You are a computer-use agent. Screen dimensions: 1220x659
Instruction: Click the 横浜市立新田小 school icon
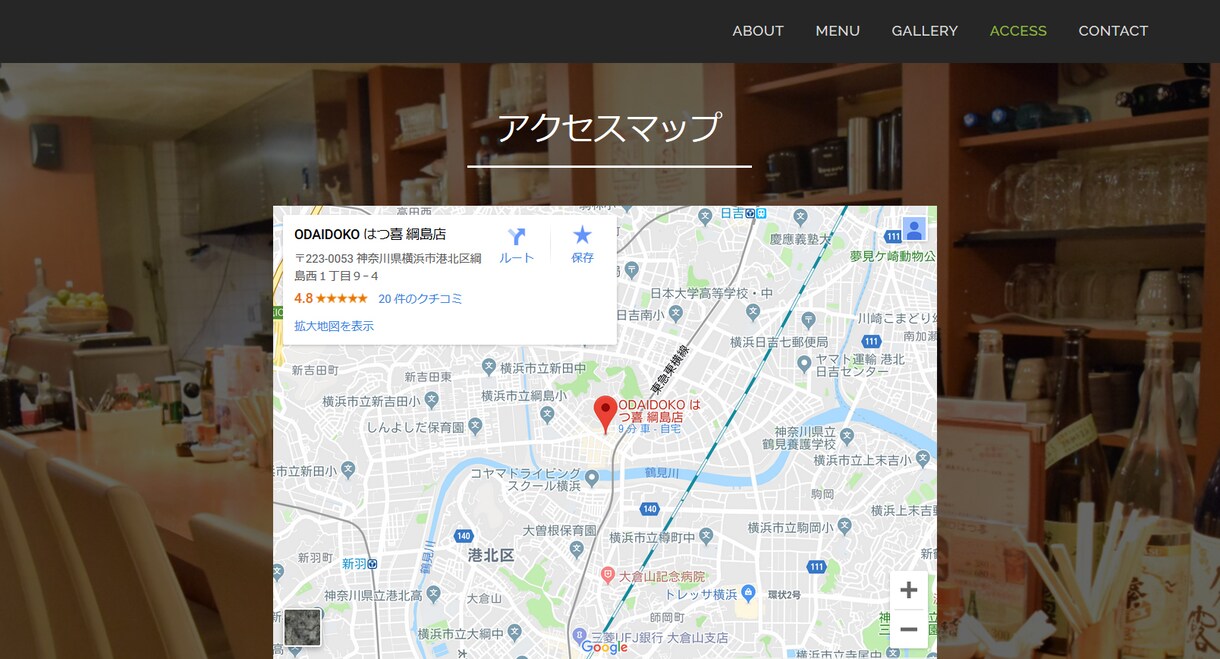pyautogui.click(x=347, y=468)
